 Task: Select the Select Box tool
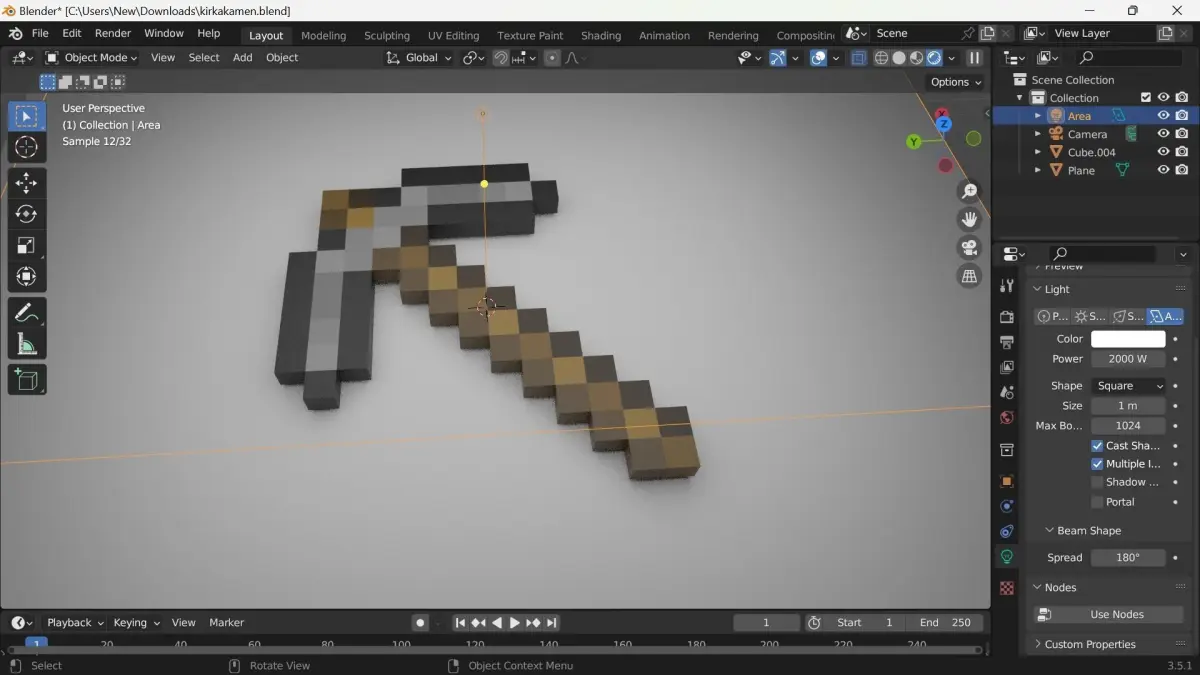(27, 116)
